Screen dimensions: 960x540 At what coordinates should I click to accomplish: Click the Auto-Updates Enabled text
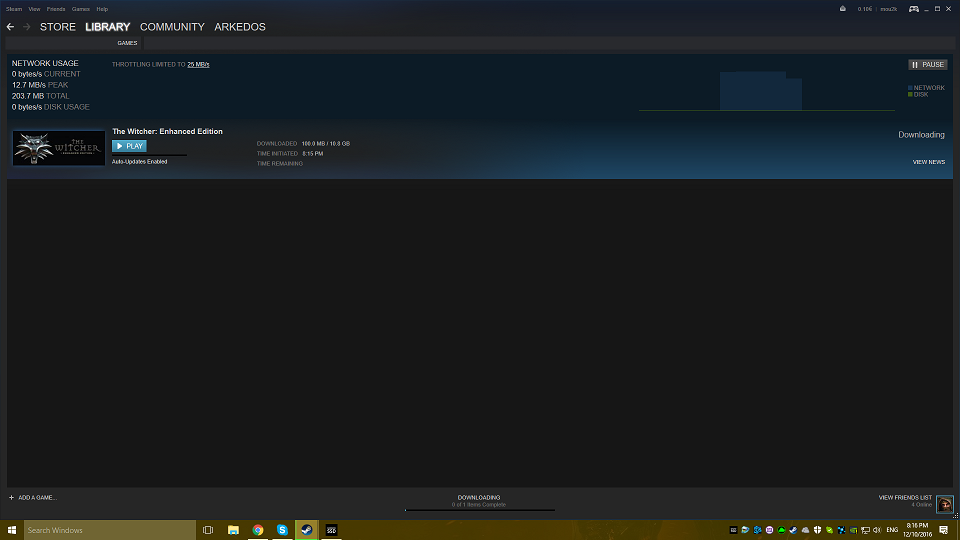point(140,162)
